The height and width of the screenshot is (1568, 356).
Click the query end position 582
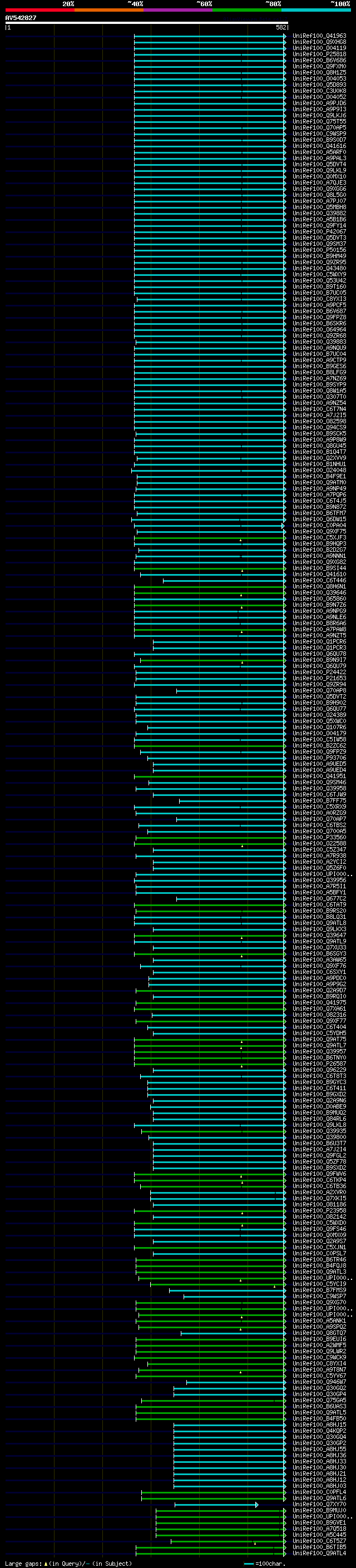tap(280, 27)
